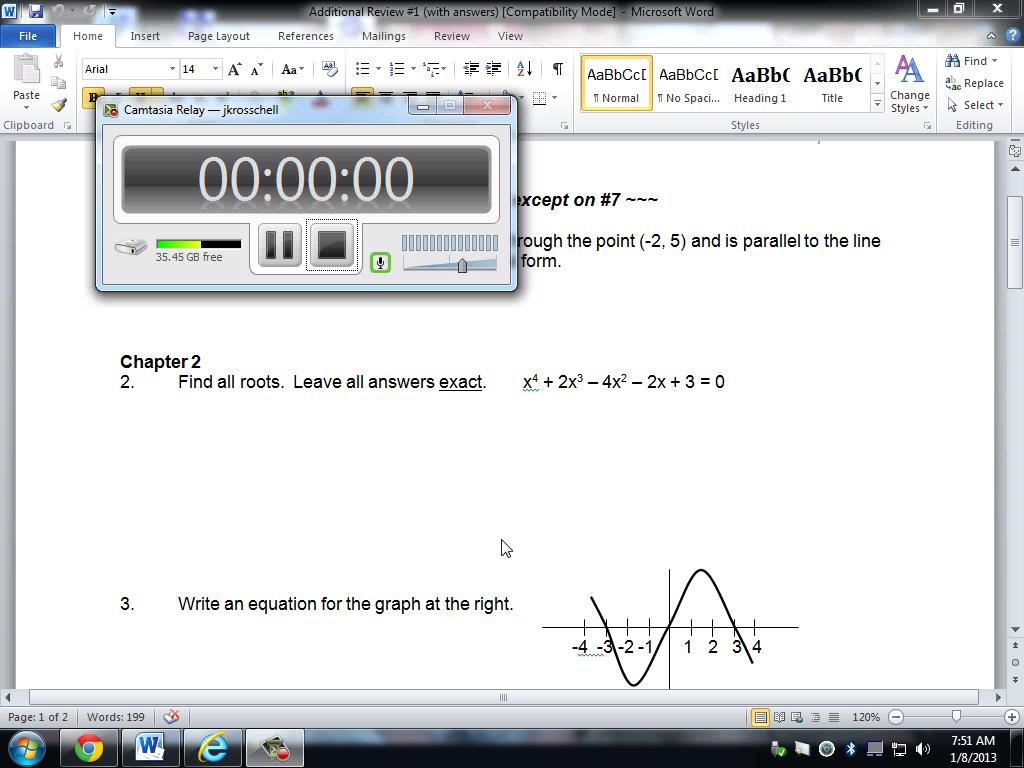The height and width of the screenshot is (768, 1024).
Task: Click the Paste clipboard icon
Action: click(x=26, y=71)
